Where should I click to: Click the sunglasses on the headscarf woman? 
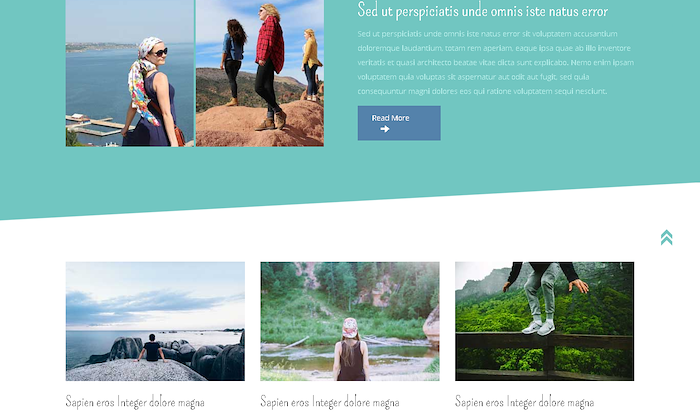[160, 52]
